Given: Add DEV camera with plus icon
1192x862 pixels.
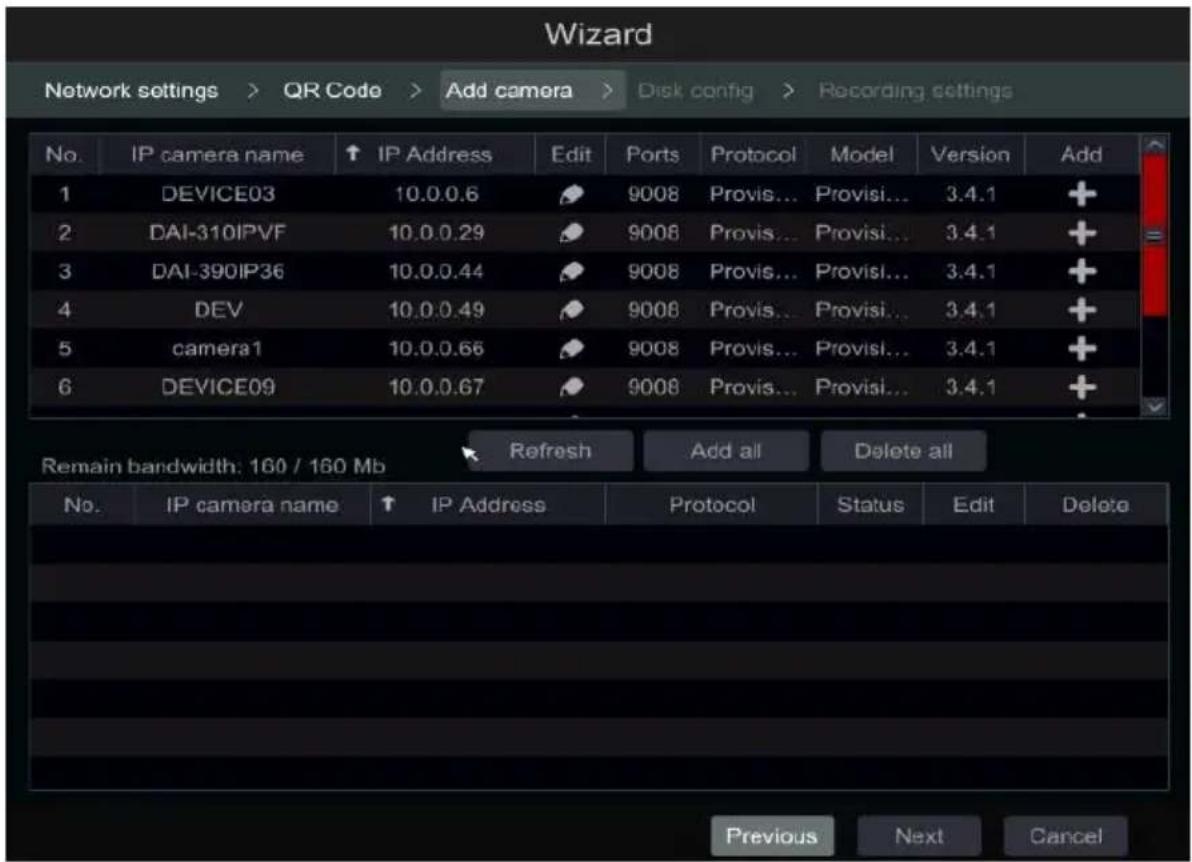Looking at the screenshot, I should point(1082,310).
